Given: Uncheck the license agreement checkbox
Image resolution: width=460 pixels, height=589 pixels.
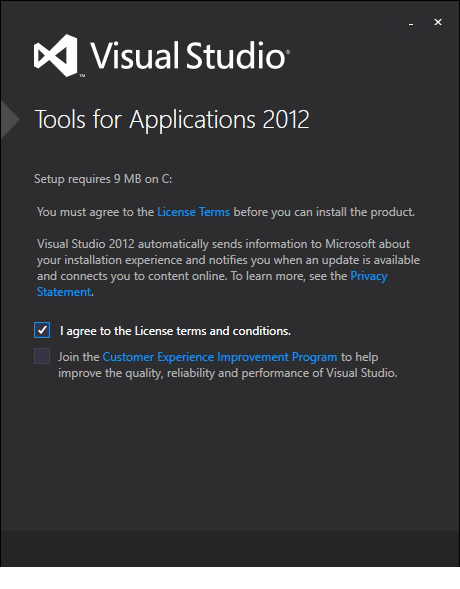Looking at the screenshot, I should point(42,330).
